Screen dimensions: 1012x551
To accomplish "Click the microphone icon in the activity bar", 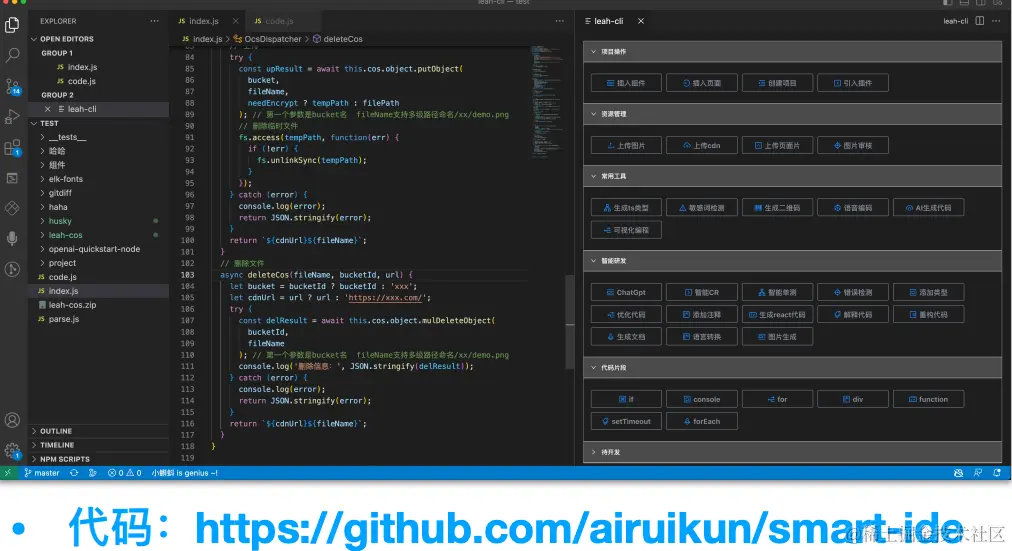I will click(12, 238).
